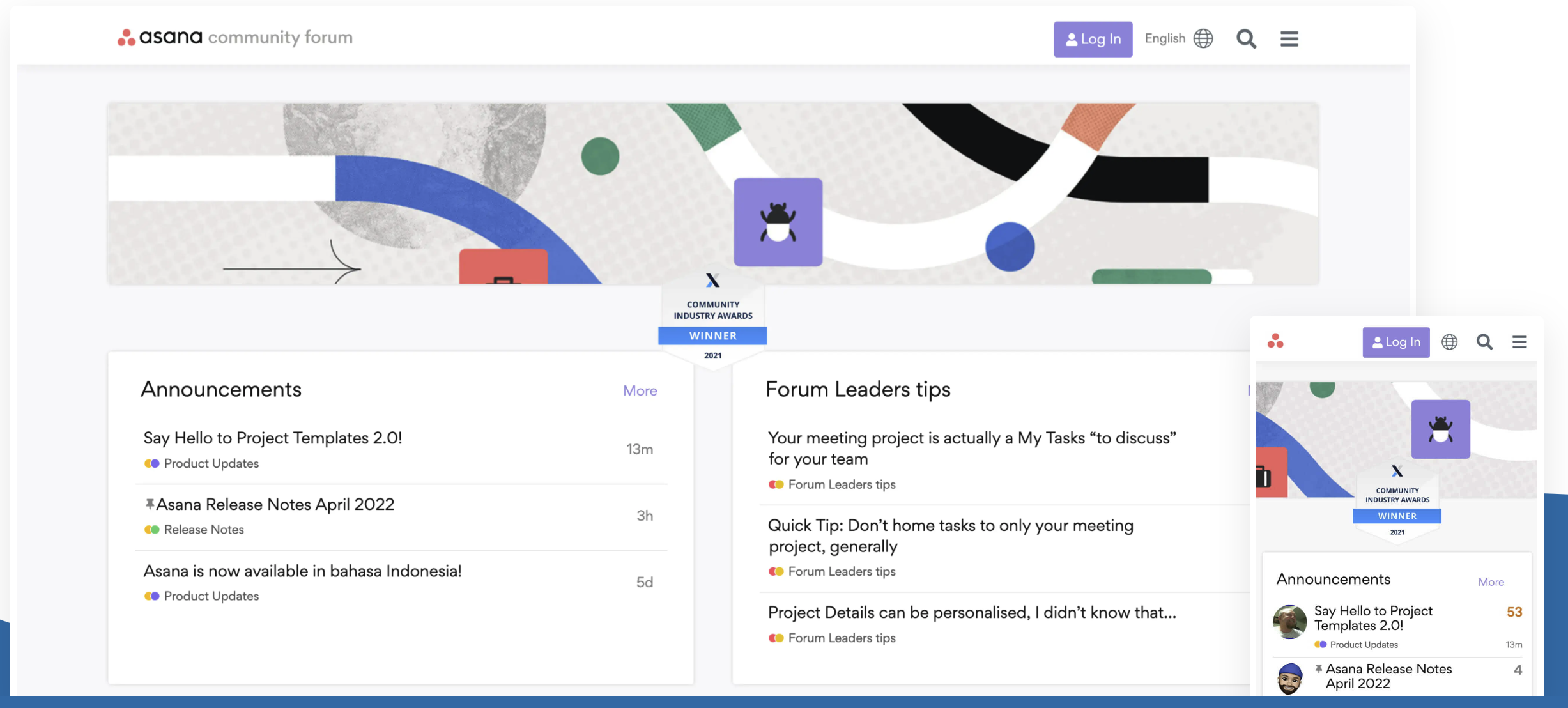Viewport: 1568px width, 708px height.
Task: Open More link in desktop Announcements
Action: 640,390
